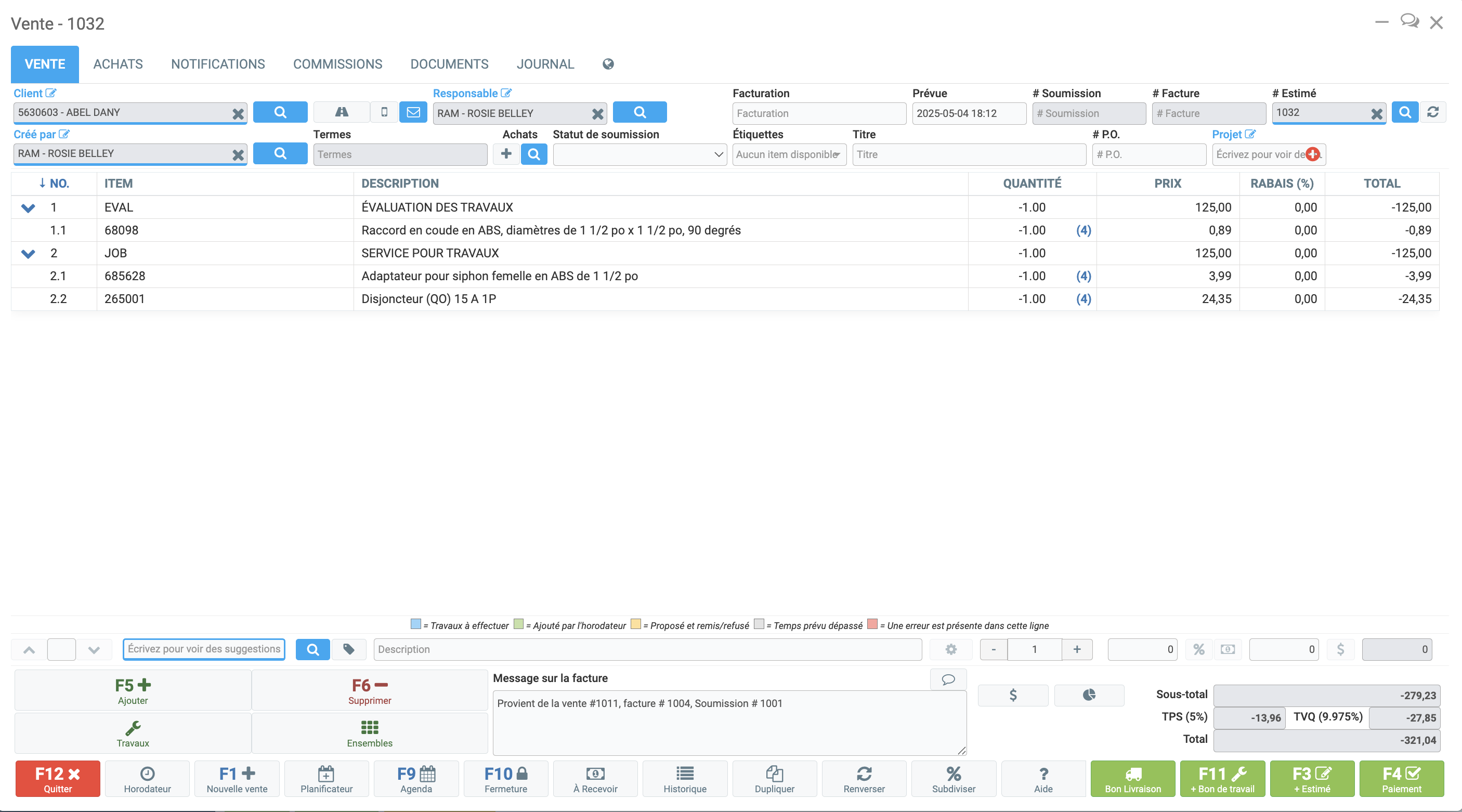Screen dimensions: 1462x812
Task: Click the speech bubble icon above invoice message
Action: coord(947,679)
